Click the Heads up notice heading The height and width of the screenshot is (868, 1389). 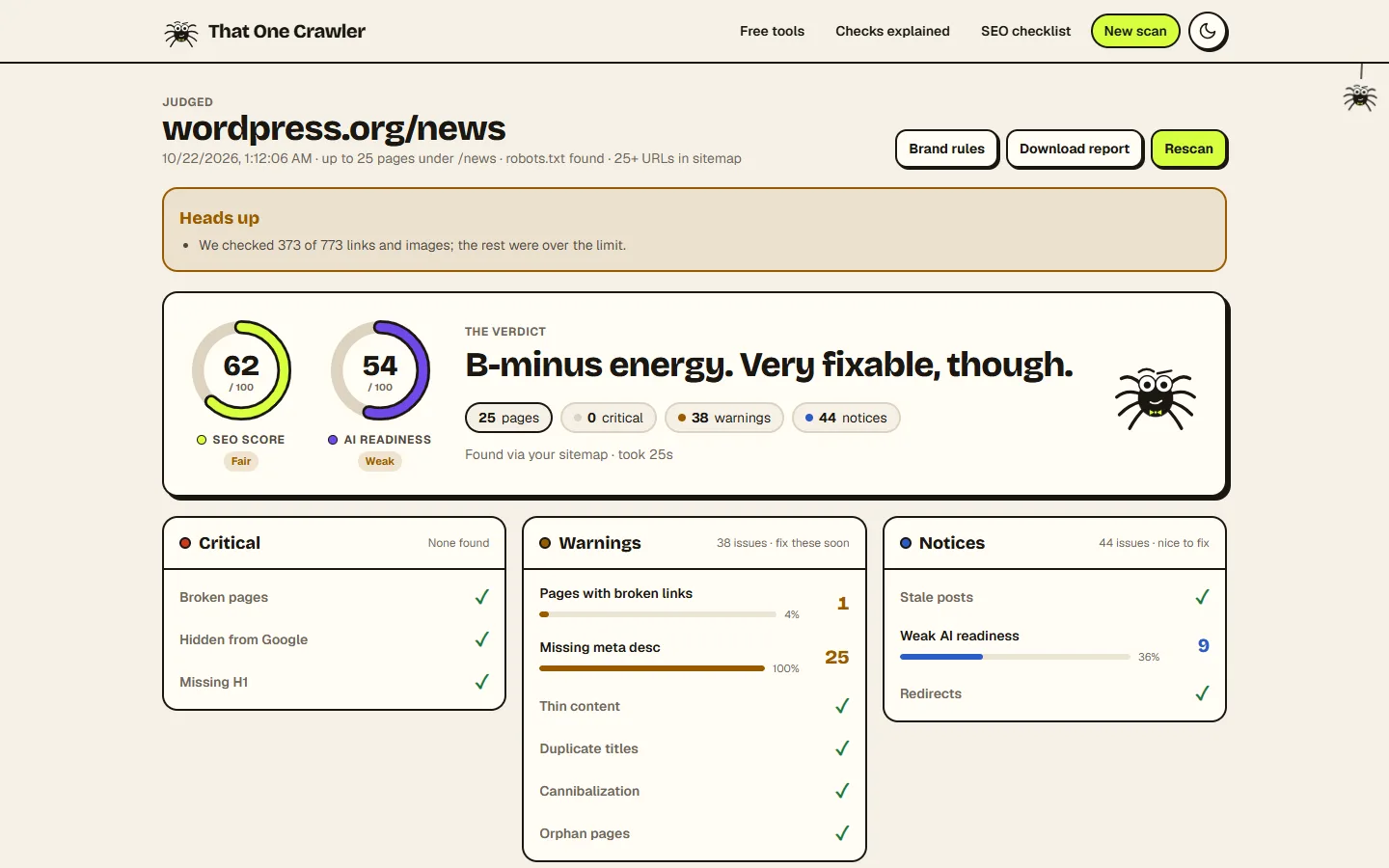(x=219, y=218)
